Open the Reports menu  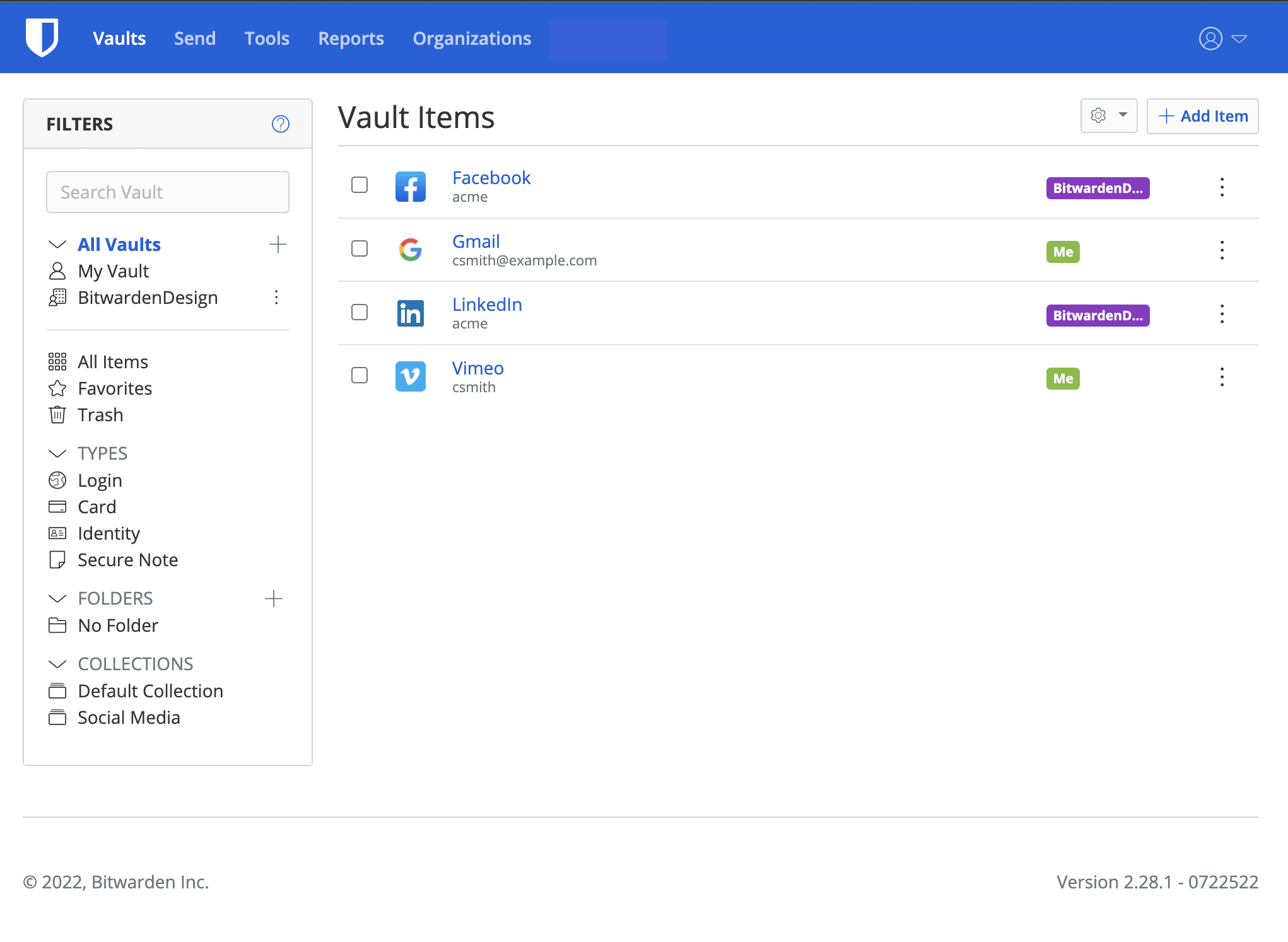coord(351,38)
